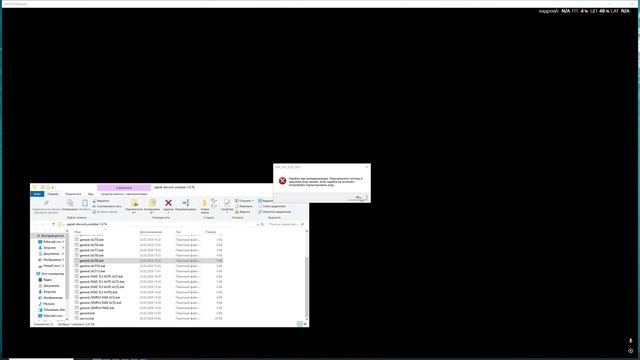Click OK in the error dialog
The height and width of the screenshot is (360, 640).
(358, 198)
